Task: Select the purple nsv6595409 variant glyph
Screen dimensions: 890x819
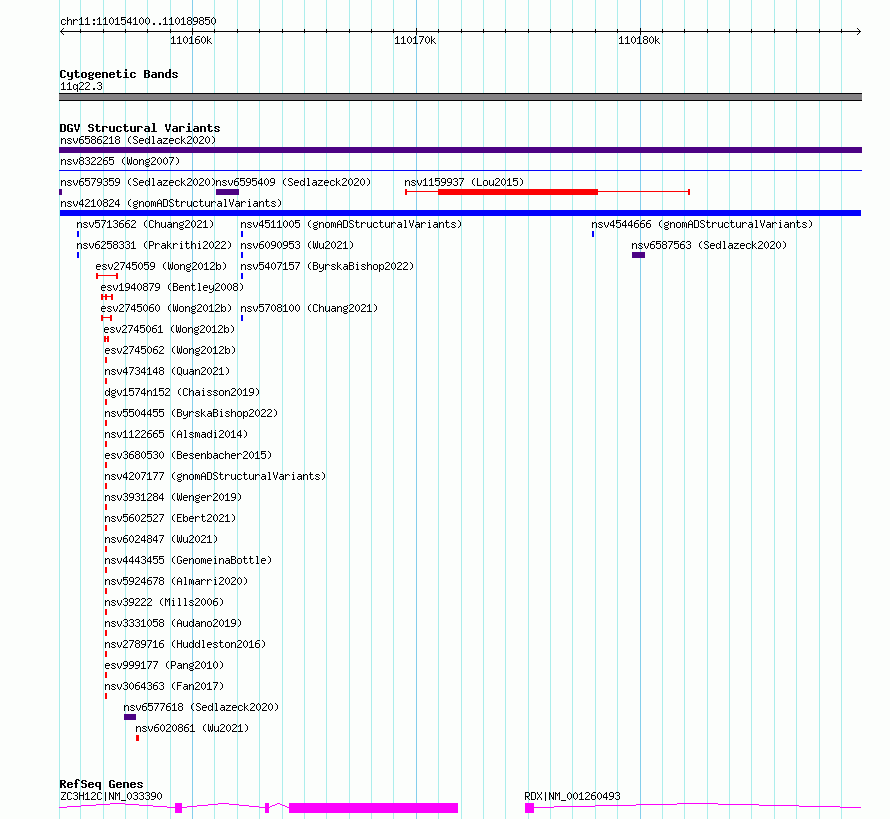Action: (228, 192)
